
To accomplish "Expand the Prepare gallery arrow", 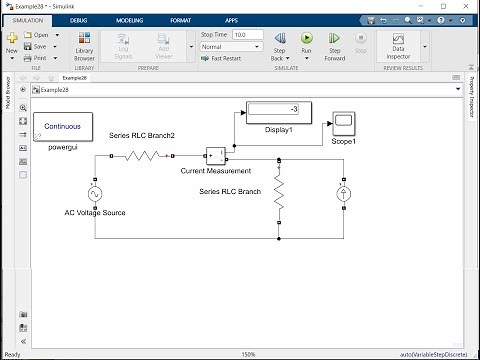I will point(191,47).
